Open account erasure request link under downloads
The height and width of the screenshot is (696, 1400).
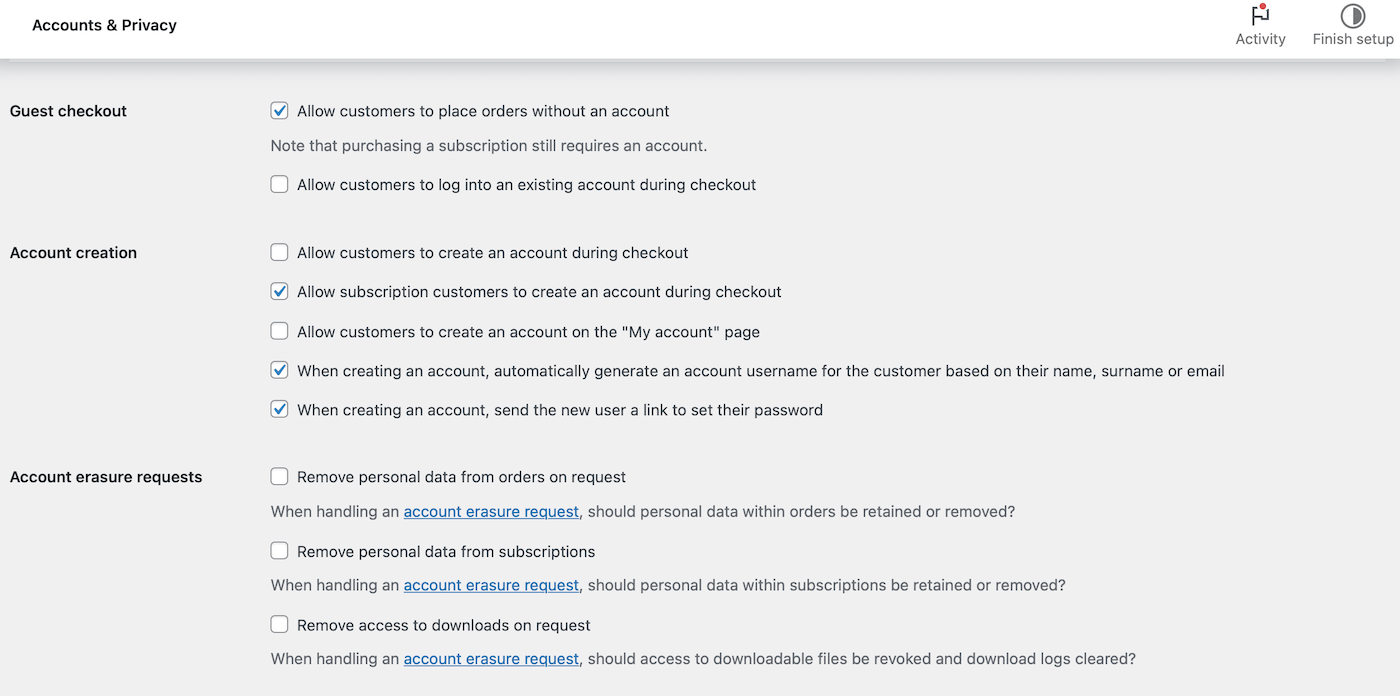click(x=491, y=660)
